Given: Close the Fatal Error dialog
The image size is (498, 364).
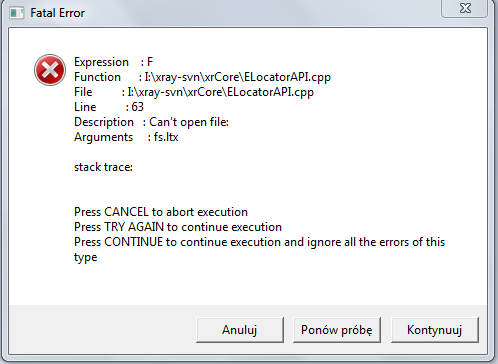Looking at the screenshot, I should (x=465, y=8).
